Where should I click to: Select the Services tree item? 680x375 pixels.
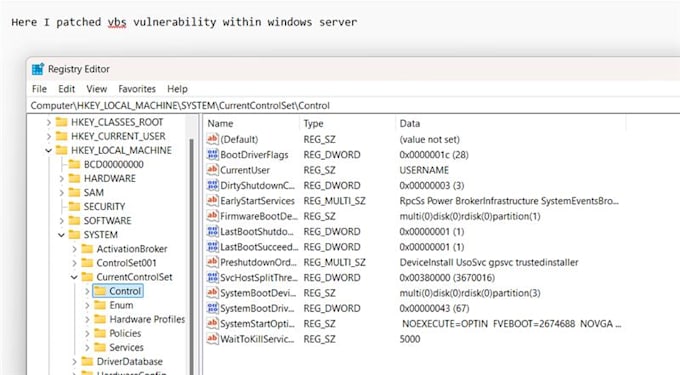pos(126,348)
